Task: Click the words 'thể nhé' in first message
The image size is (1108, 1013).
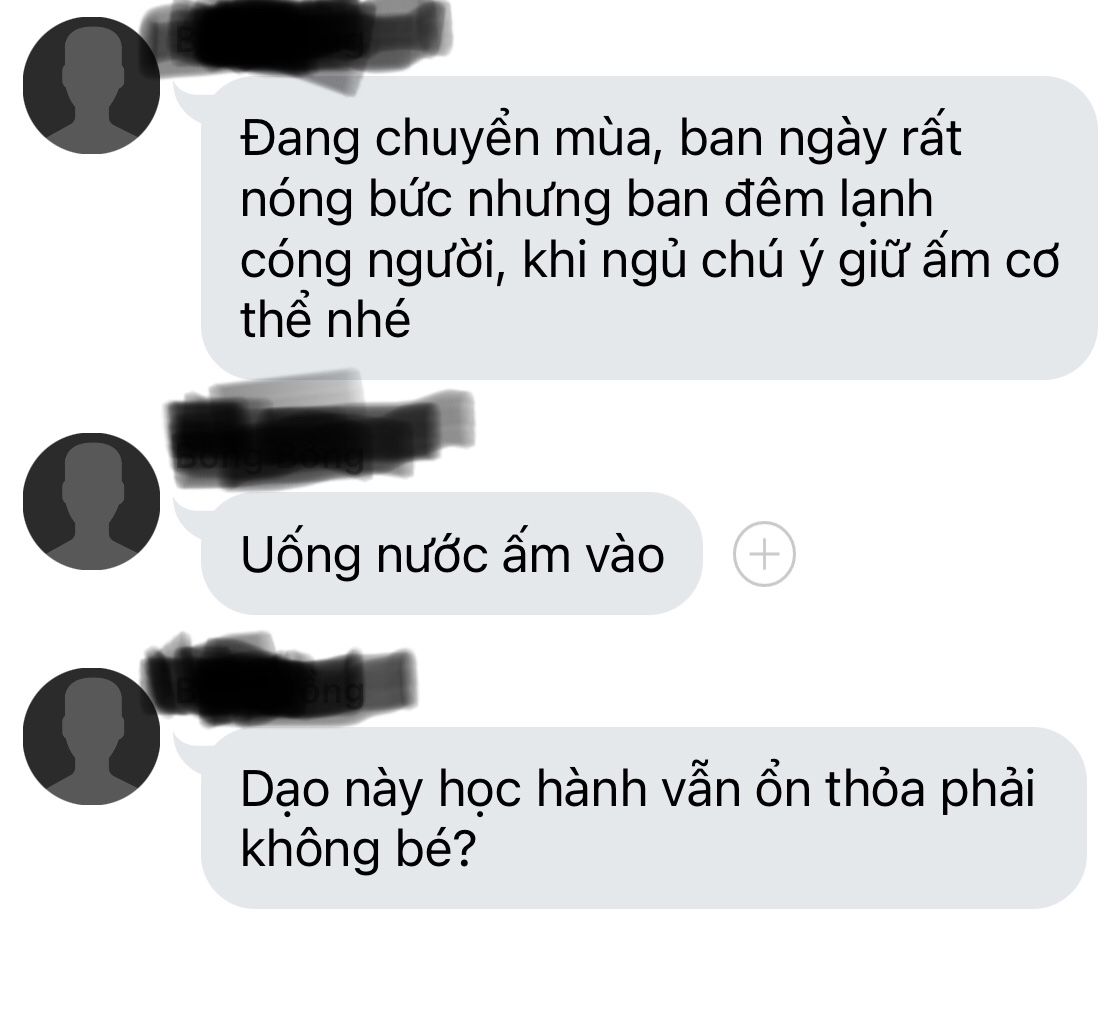Action: point(325,319)
